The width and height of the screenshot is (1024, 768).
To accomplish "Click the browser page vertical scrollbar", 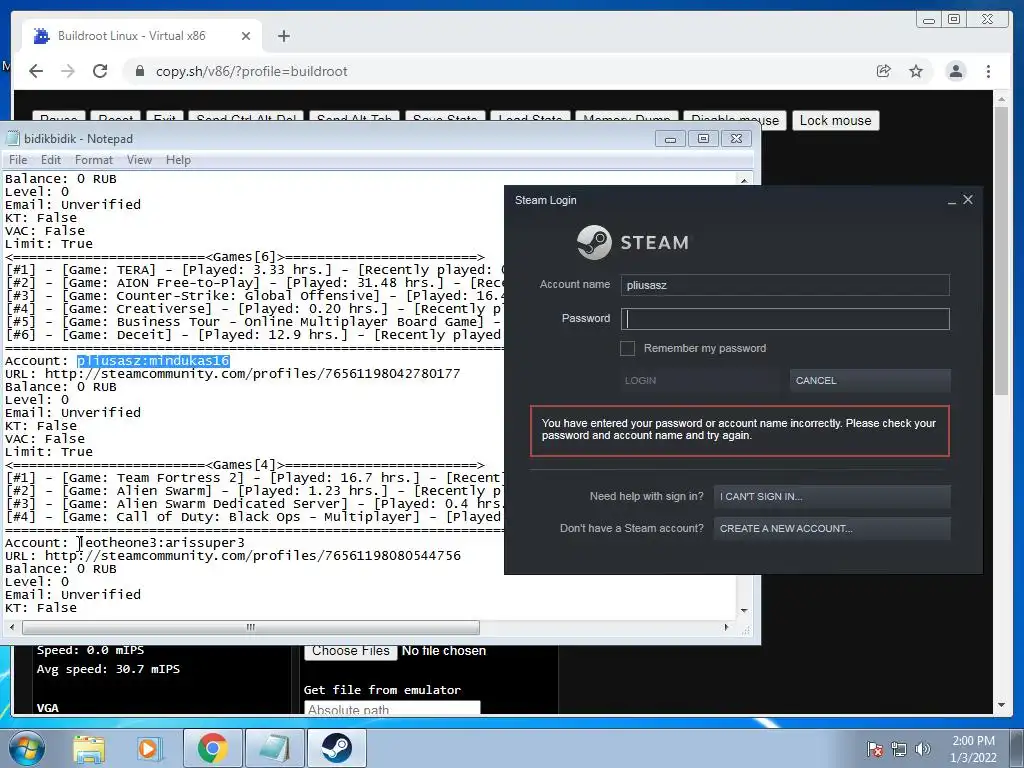I will pyautogui.click(x=1001, y=251).
